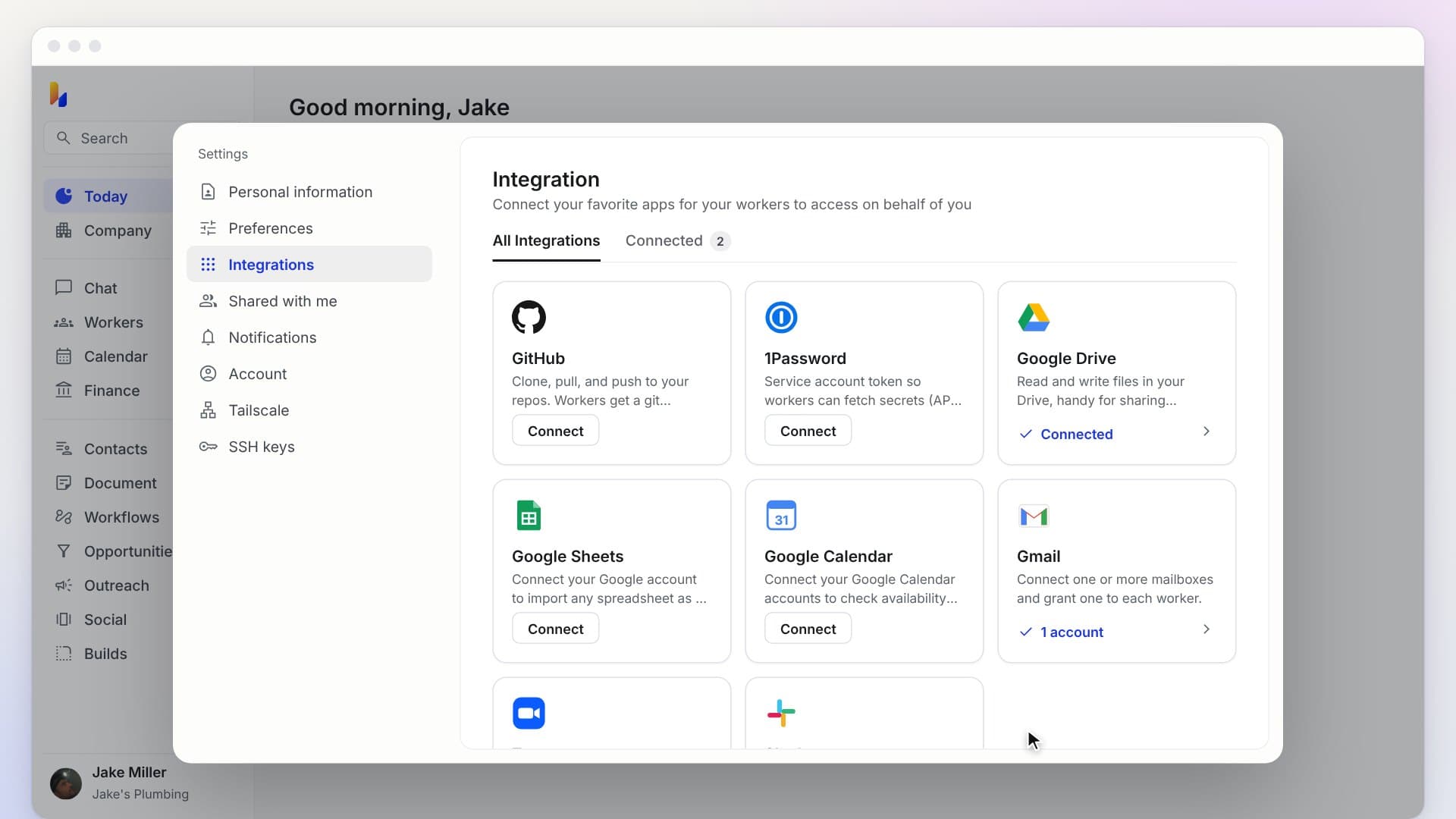Click the Outreach megaphone icon
Viewport: 1456px width, 819px height.
pos(64,585)
